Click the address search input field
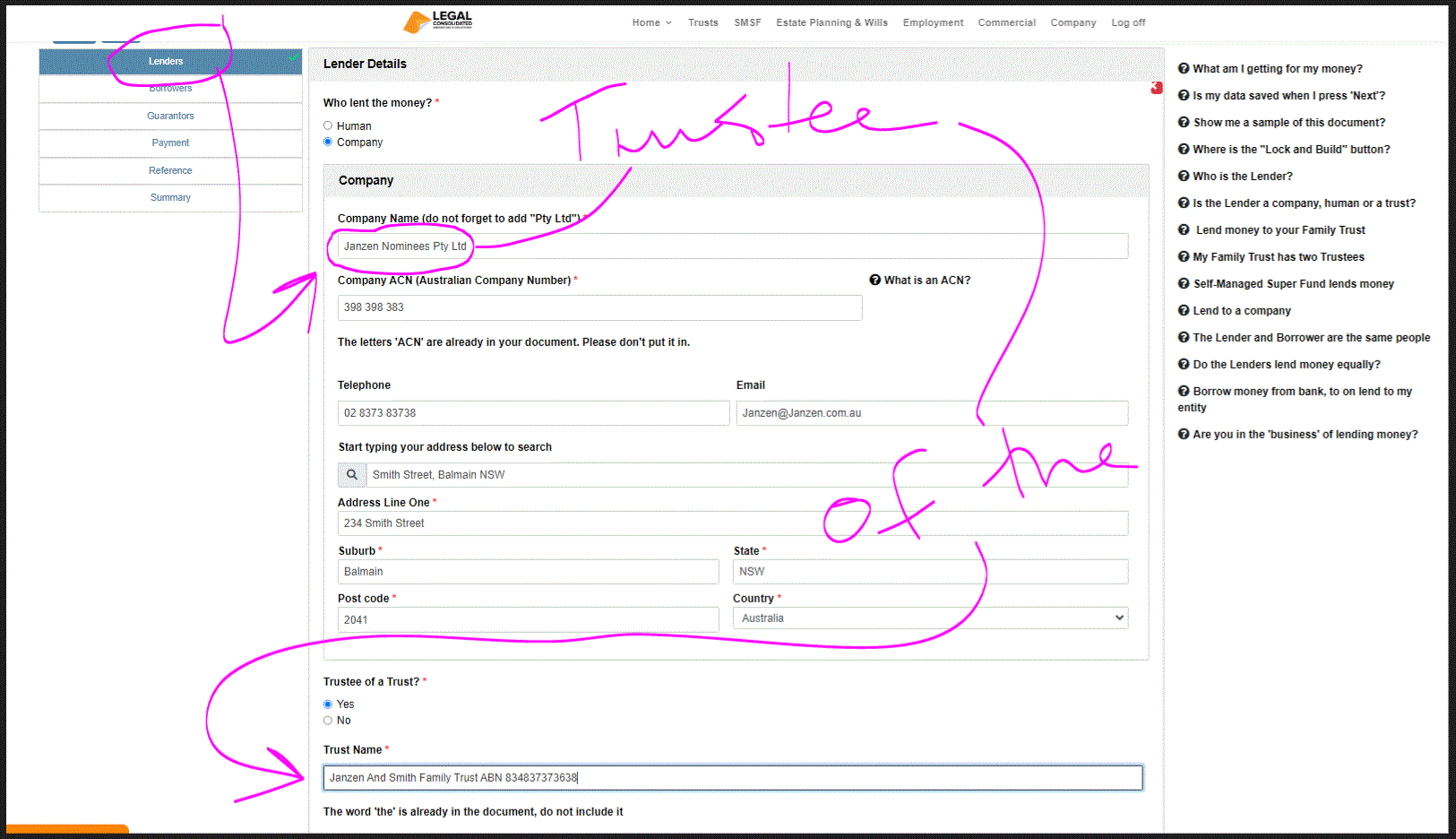 pos(747,475)
